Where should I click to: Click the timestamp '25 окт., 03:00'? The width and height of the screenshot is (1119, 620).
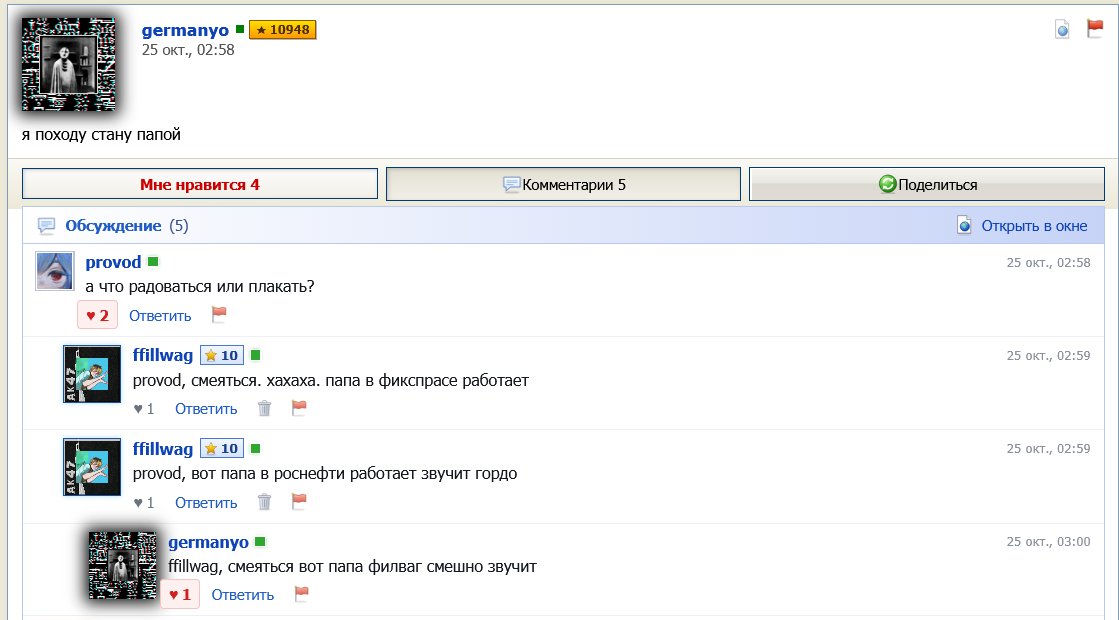click(1048, 542)
